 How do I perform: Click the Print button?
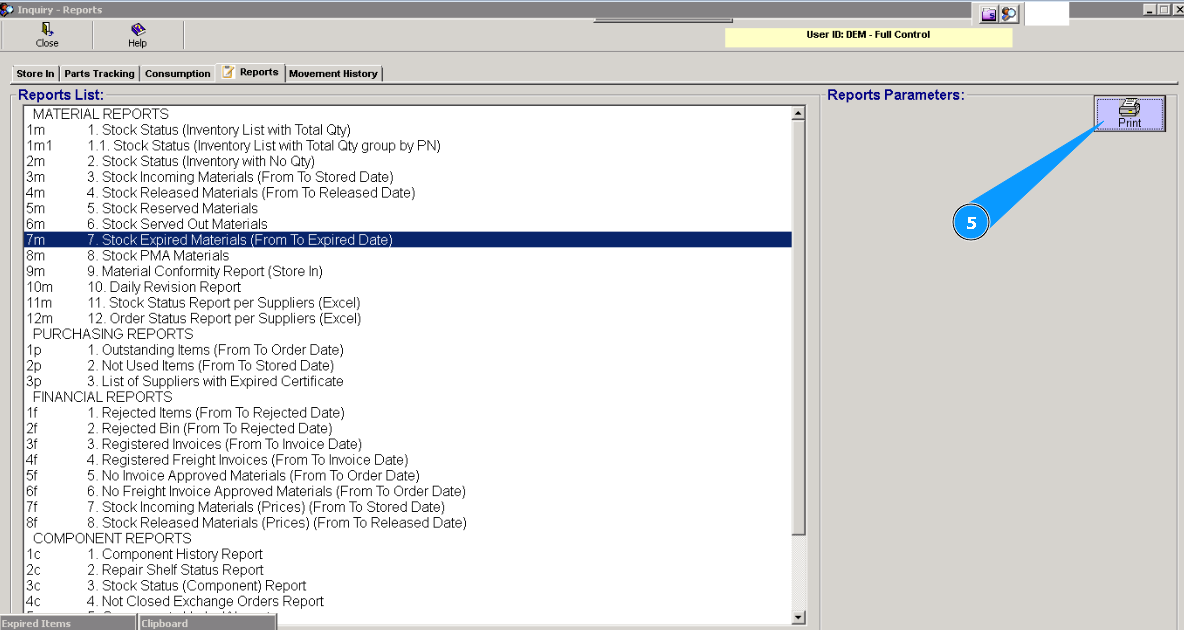[x=1129, y=113]
